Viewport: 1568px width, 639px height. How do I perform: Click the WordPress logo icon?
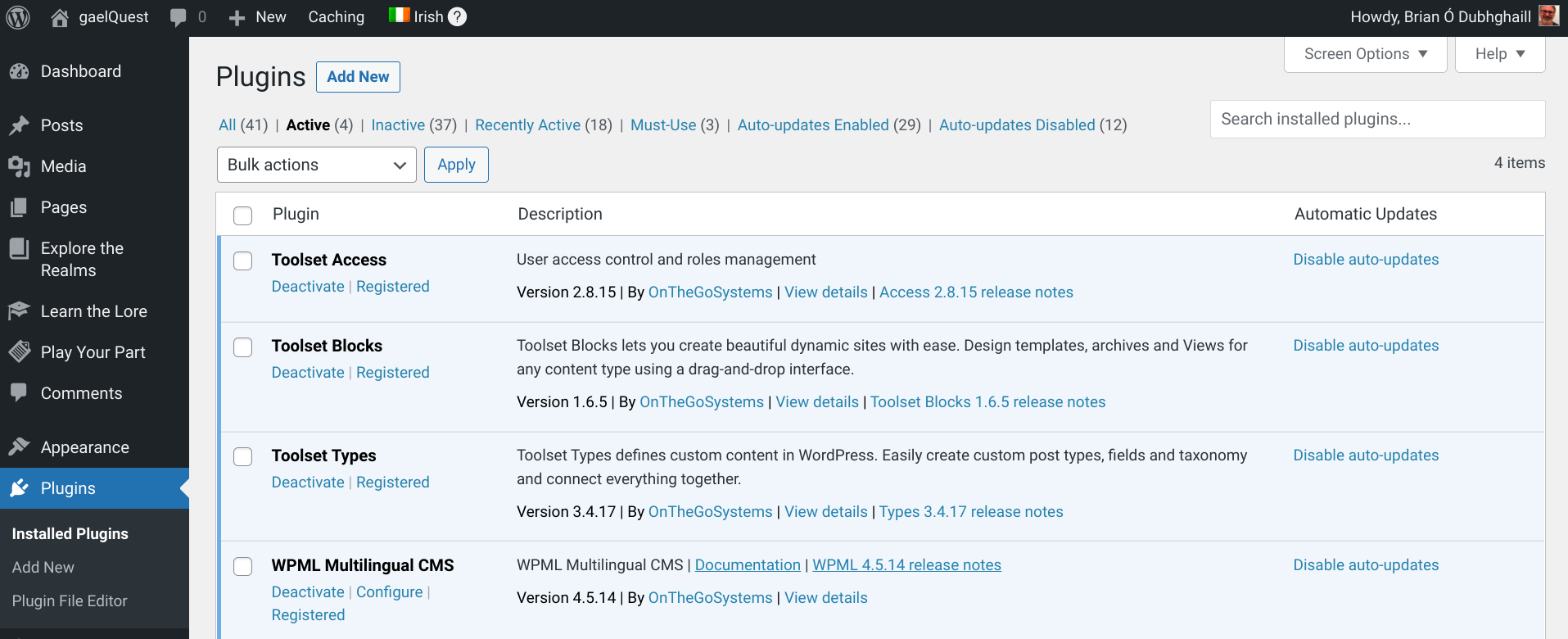pos(18,17)
